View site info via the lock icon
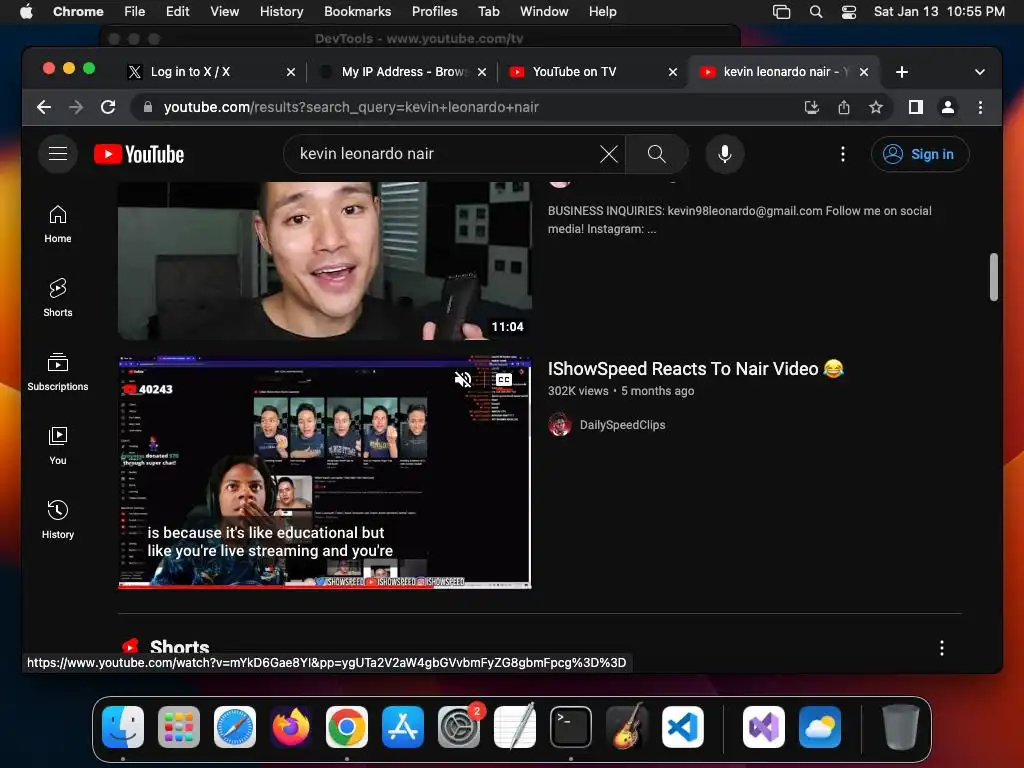1024x768 pixels. click(148, 107)
